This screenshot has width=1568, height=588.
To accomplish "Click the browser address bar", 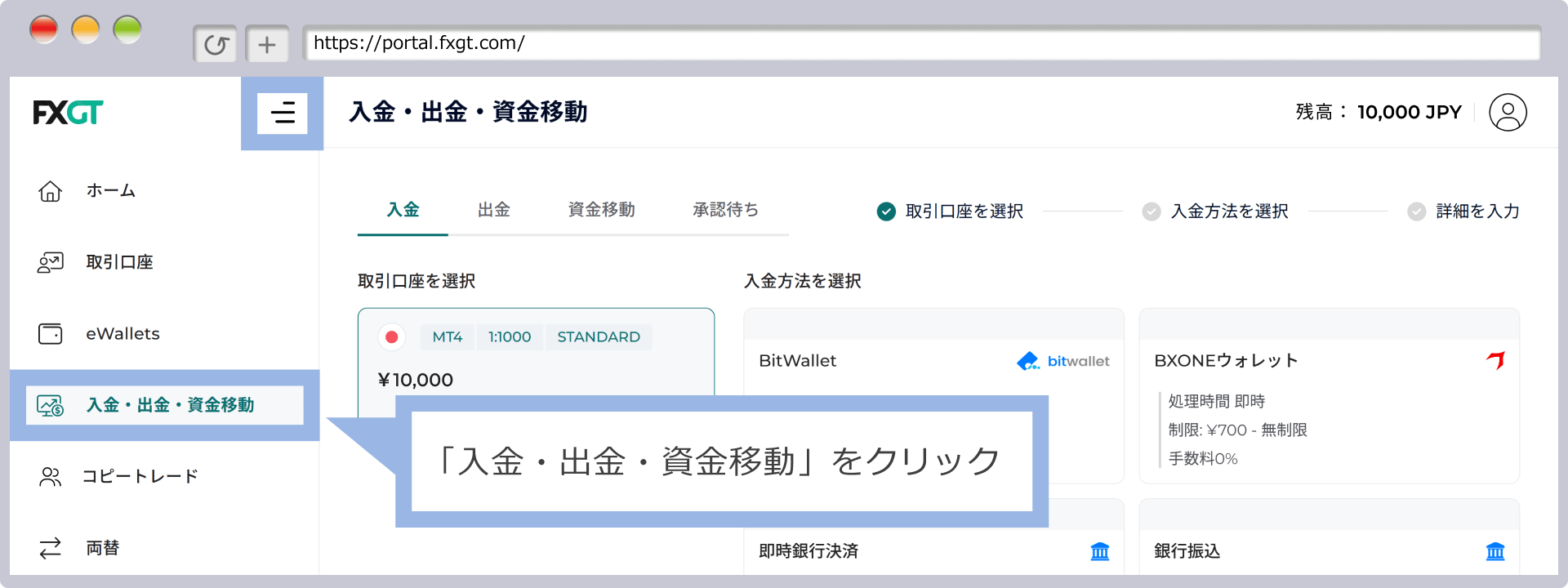I will pos(921,43).
